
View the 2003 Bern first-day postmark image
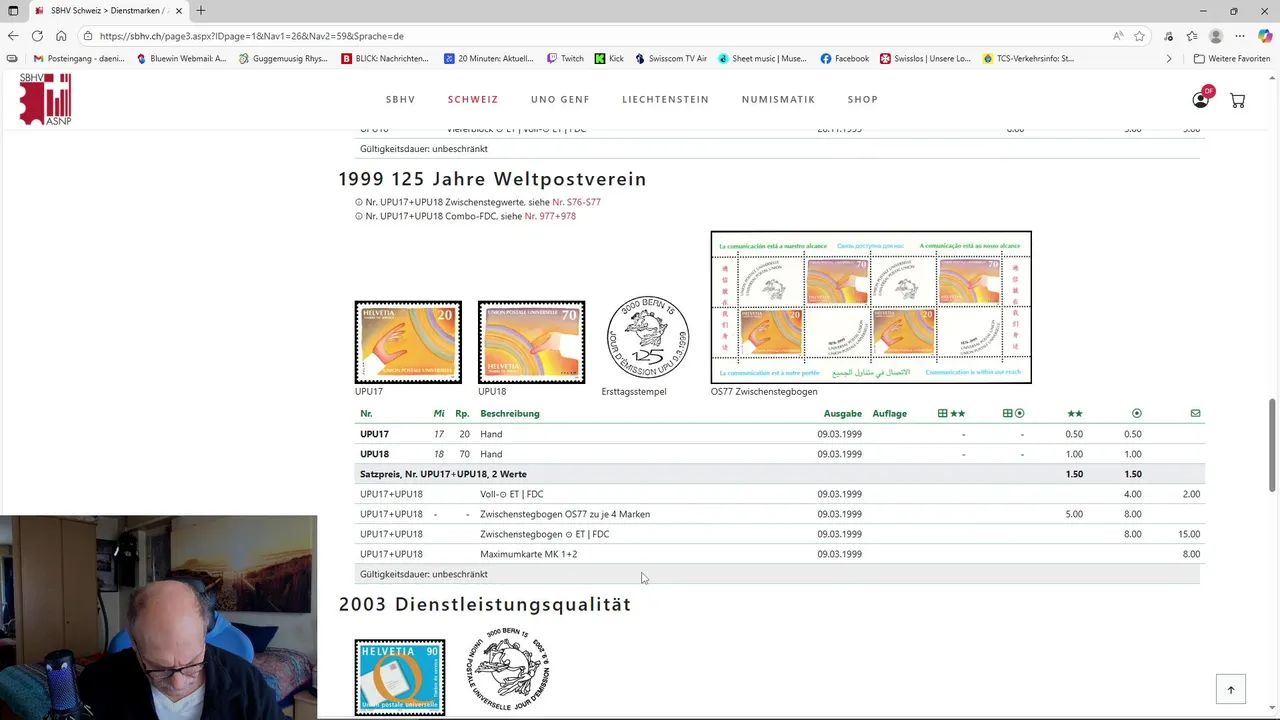509,670
